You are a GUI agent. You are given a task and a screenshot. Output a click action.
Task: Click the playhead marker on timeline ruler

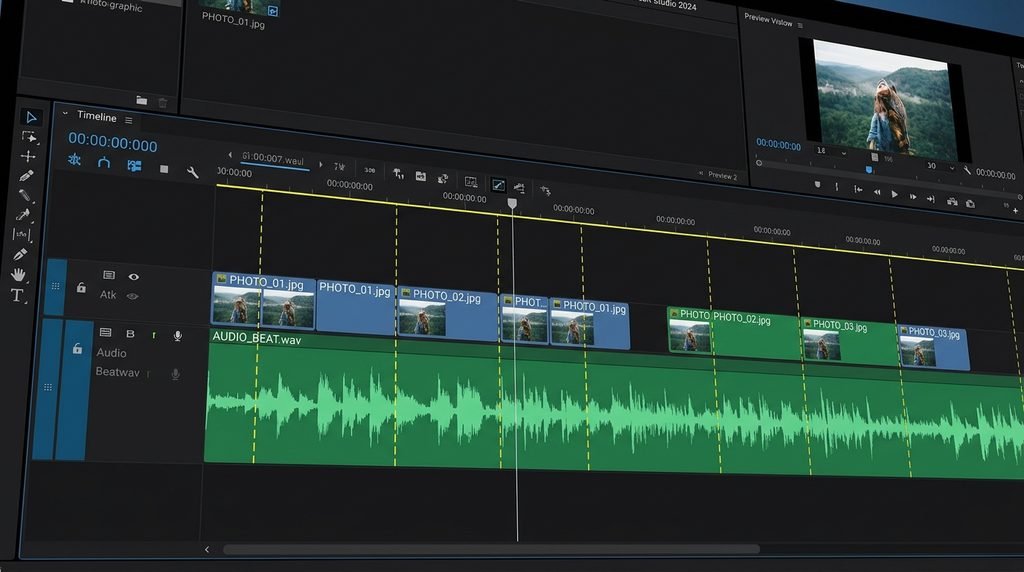point(512,204)
